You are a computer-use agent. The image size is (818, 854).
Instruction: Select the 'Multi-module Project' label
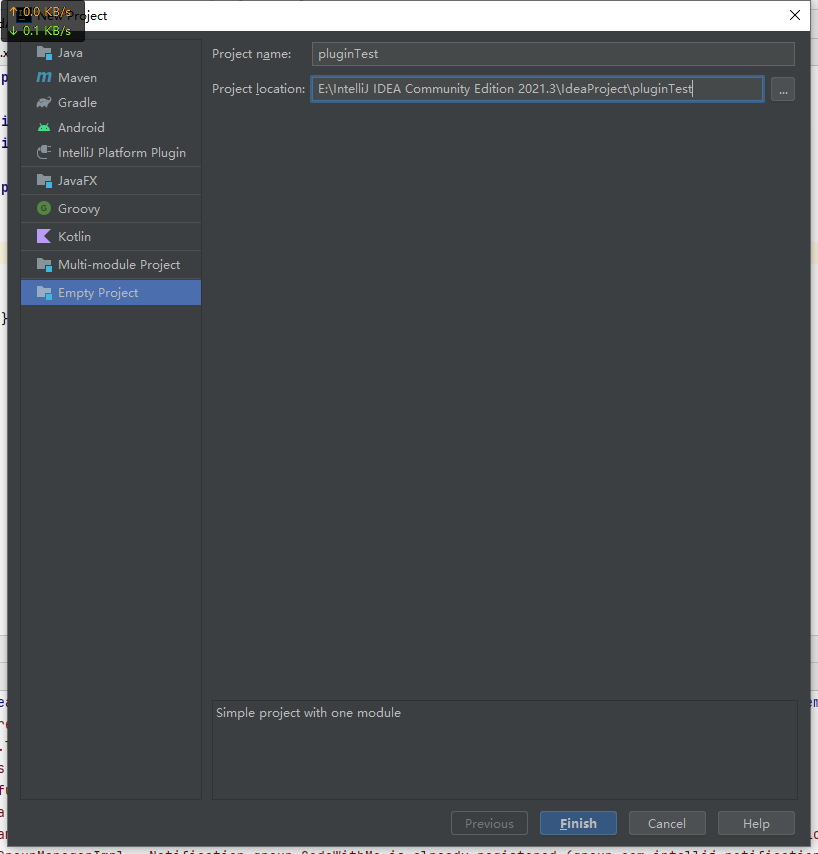(119, 265)
